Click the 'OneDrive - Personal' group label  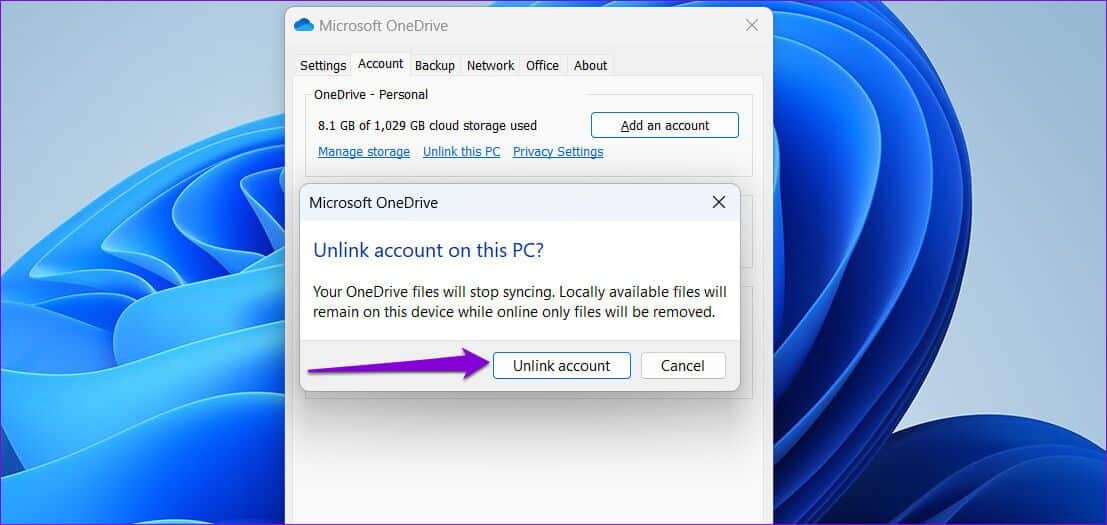(371, 95)
